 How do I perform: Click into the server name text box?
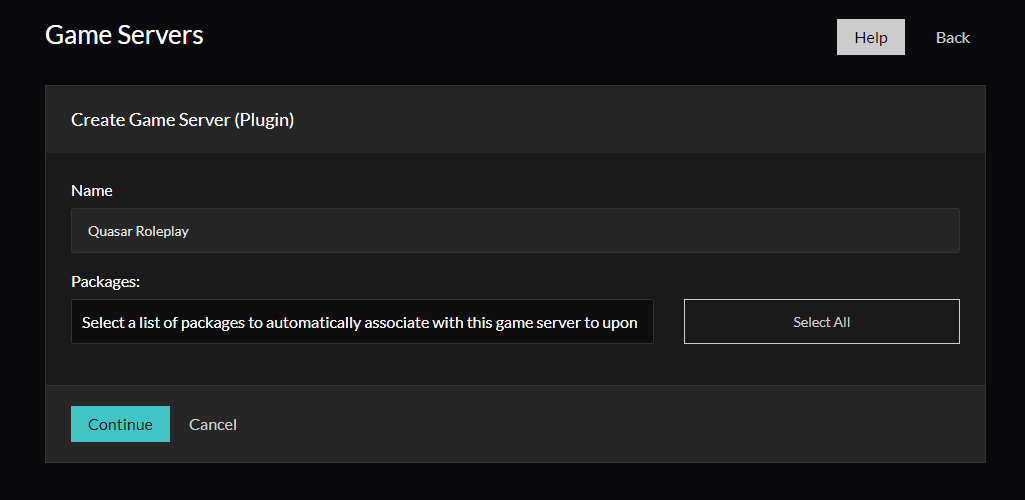coord(515,230)
